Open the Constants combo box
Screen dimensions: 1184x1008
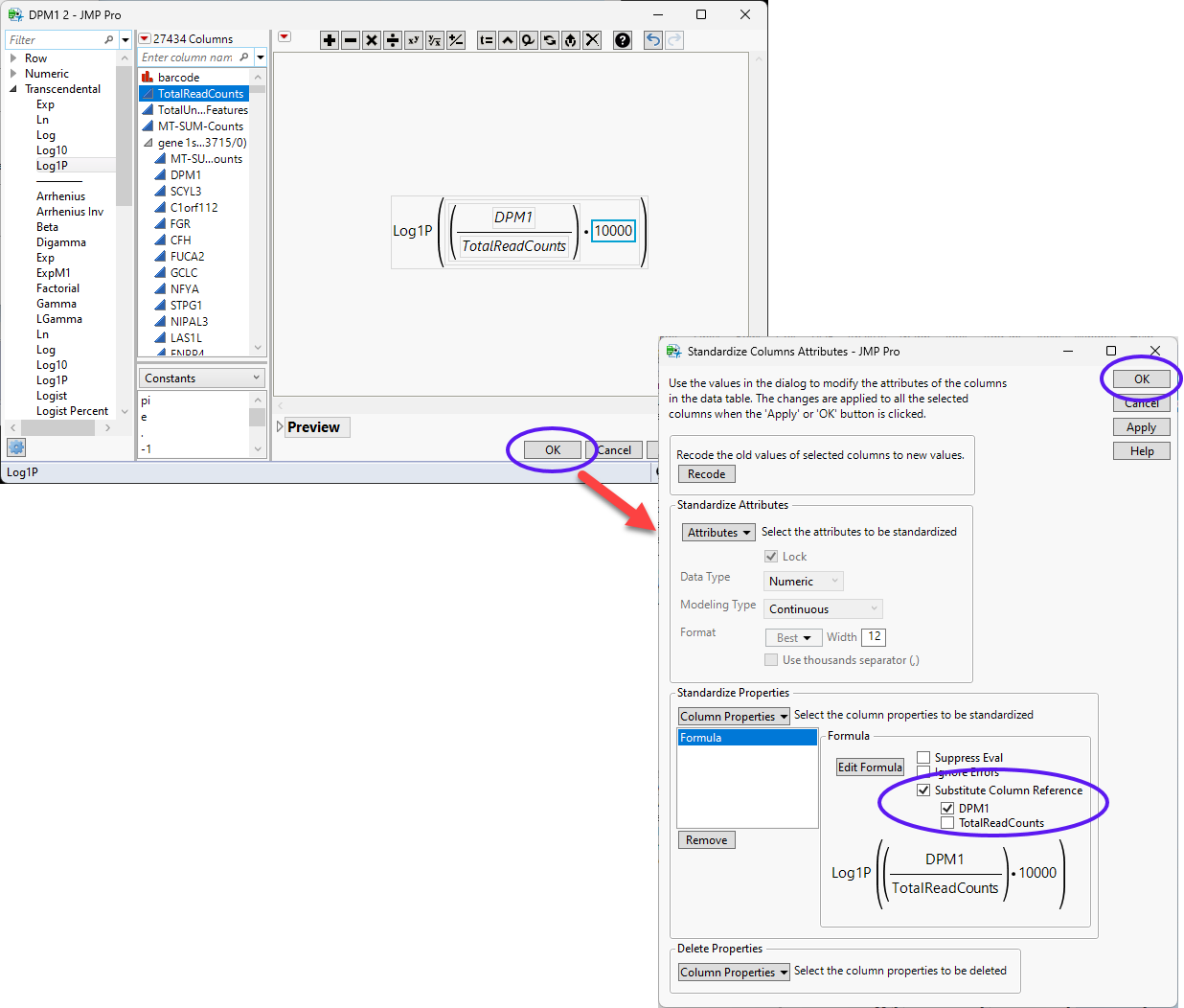[202, 378]
